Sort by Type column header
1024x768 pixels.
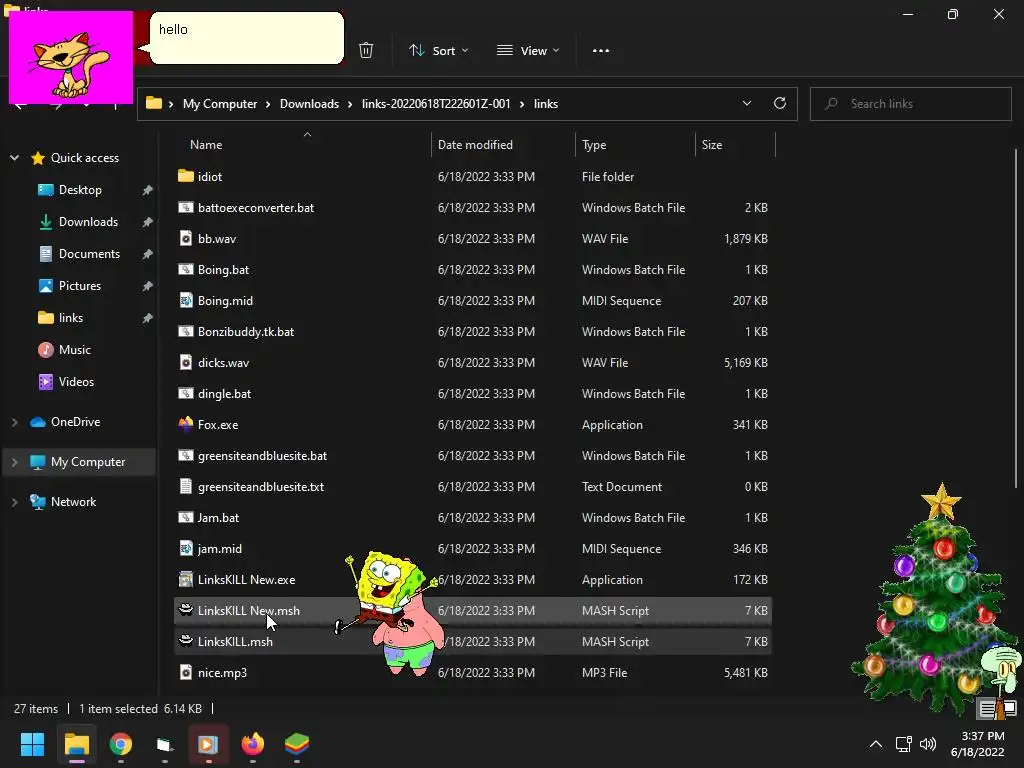[594, 145]
